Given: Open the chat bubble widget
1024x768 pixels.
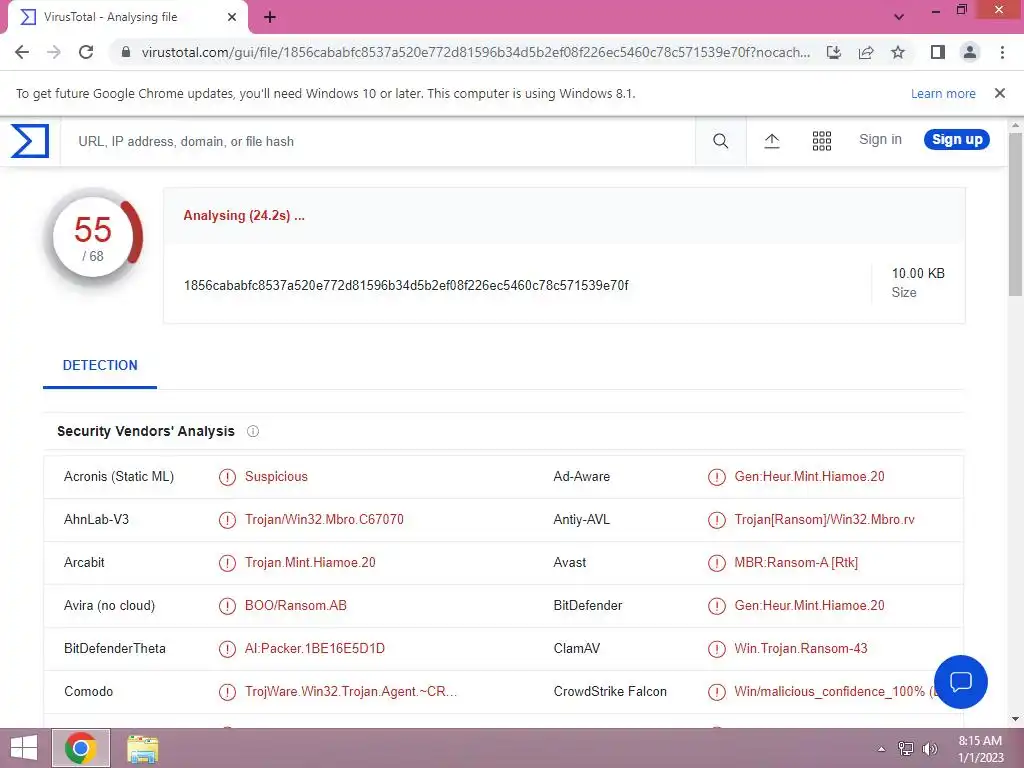Looking at the screenshot, I should pos(961,682).
